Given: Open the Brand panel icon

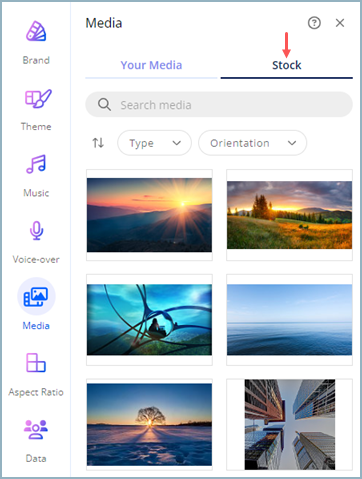Looking at the screenshot, I should (36, 31).
